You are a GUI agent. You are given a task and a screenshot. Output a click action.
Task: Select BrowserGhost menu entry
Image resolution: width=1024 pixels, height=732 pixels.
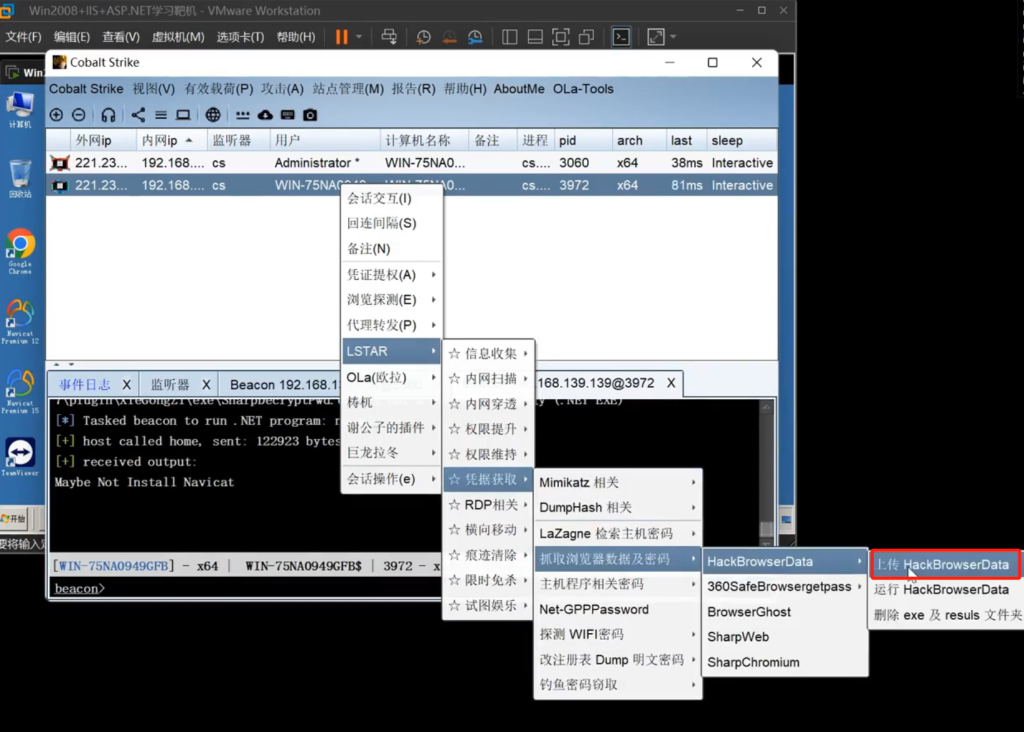click(785, 612)
